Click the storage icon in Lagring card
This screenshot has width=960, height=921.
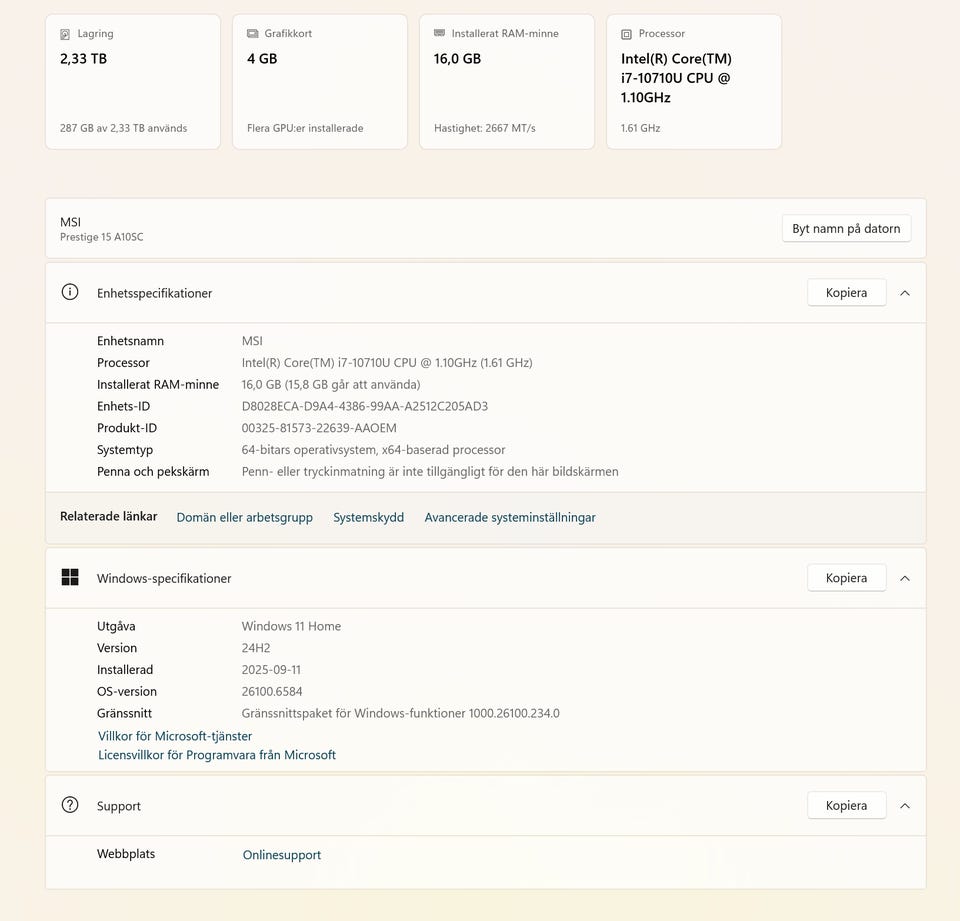65,34
